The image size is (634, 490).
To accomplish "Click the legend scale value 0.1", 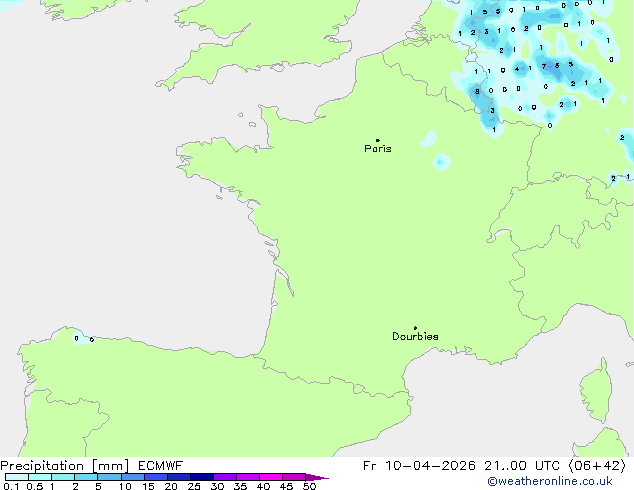I will (11, 486).
